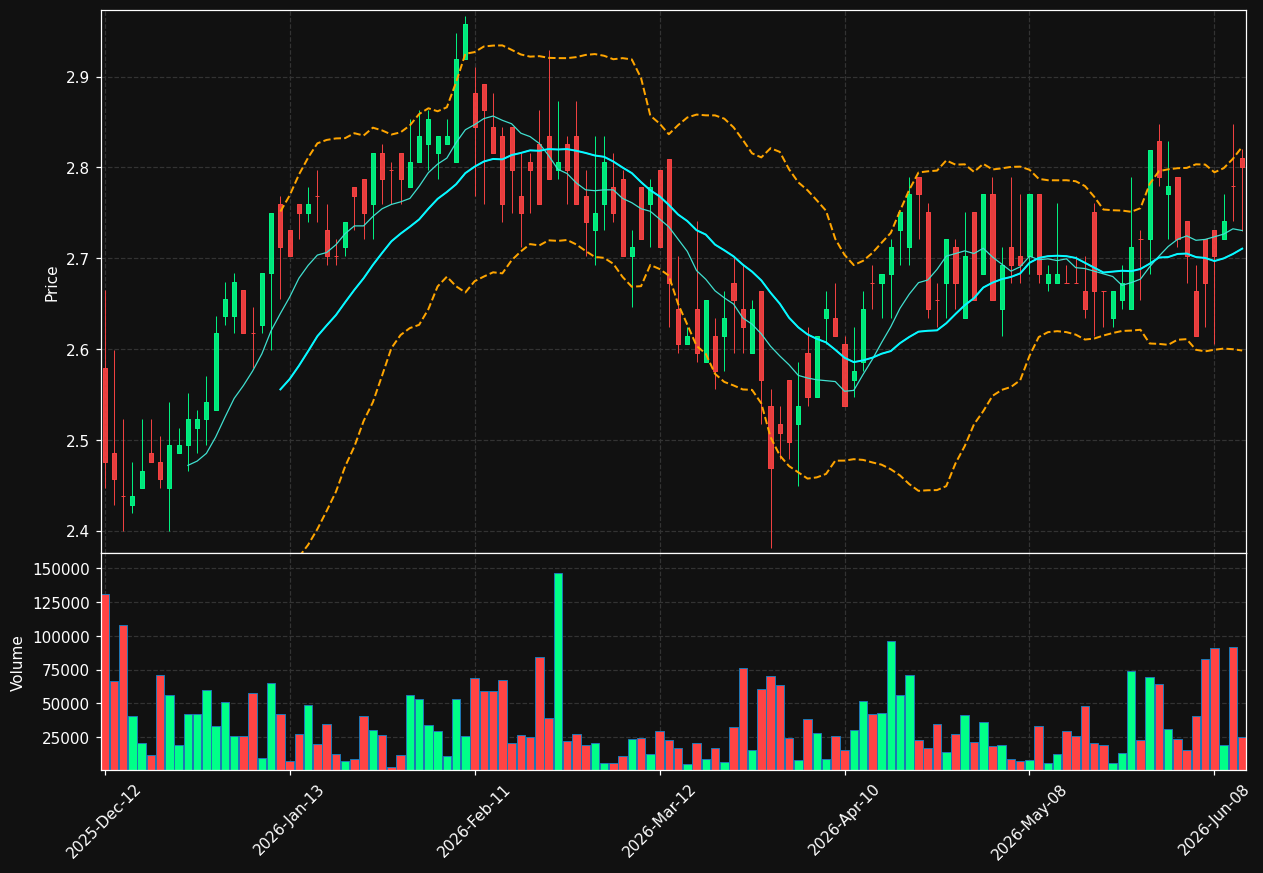Click the 2025-Dec-12 date label
The height and width of the screenshot is (873, 1263).
click(104, 820)
